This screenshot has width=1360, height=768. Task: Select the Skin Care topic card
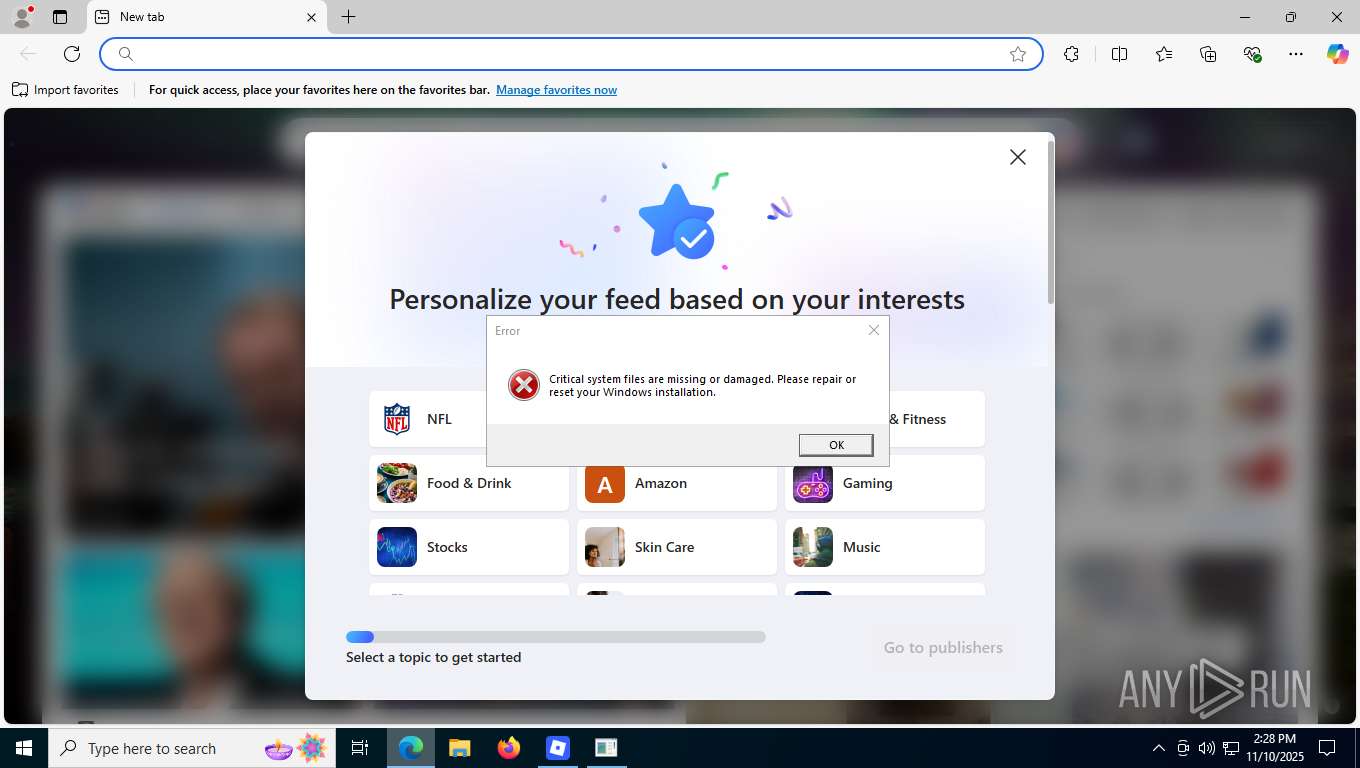pyautogui.click(x=677, y=547)
